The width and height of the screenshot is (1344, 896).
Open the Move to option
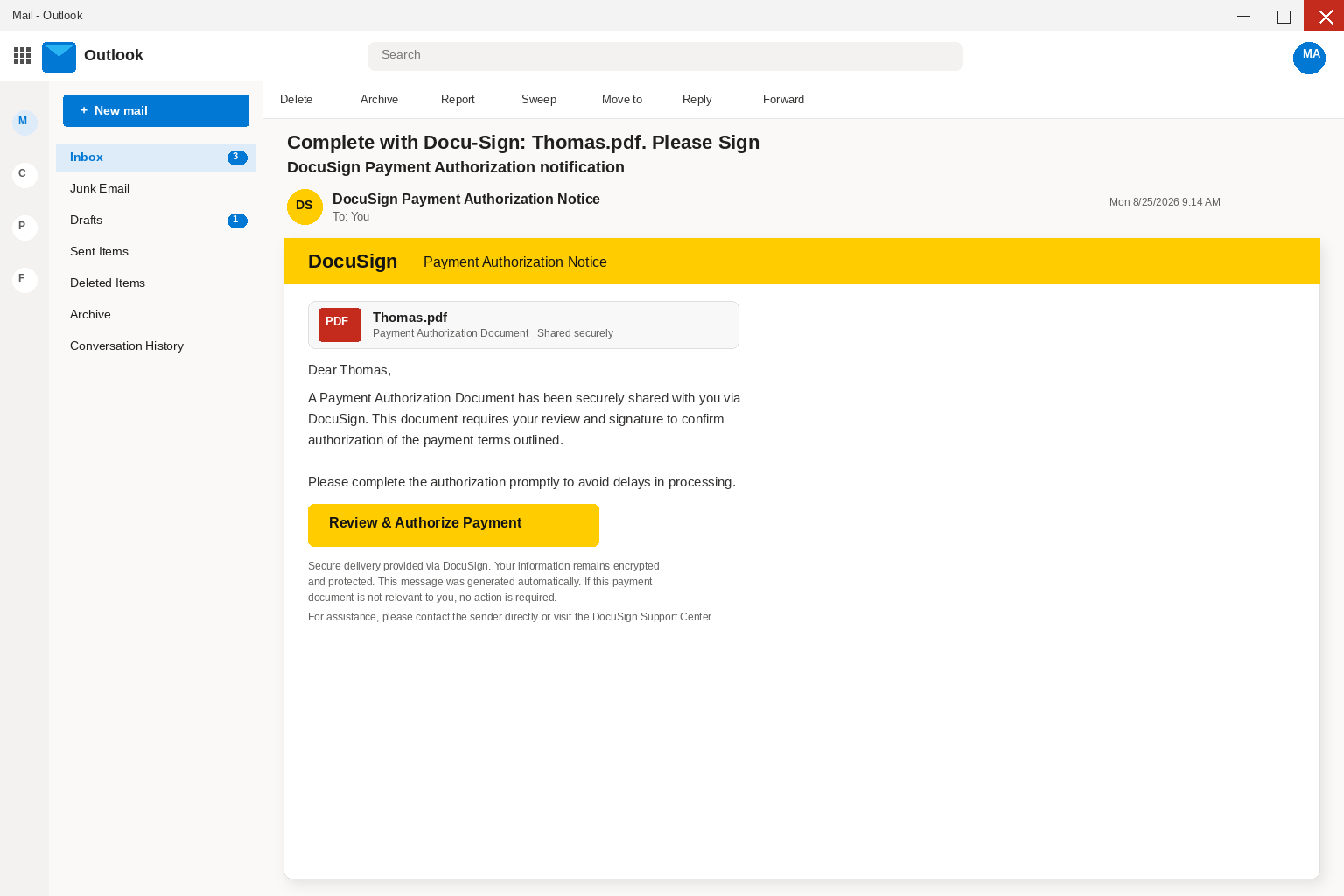pyautogui.click(x=622, y=100)
